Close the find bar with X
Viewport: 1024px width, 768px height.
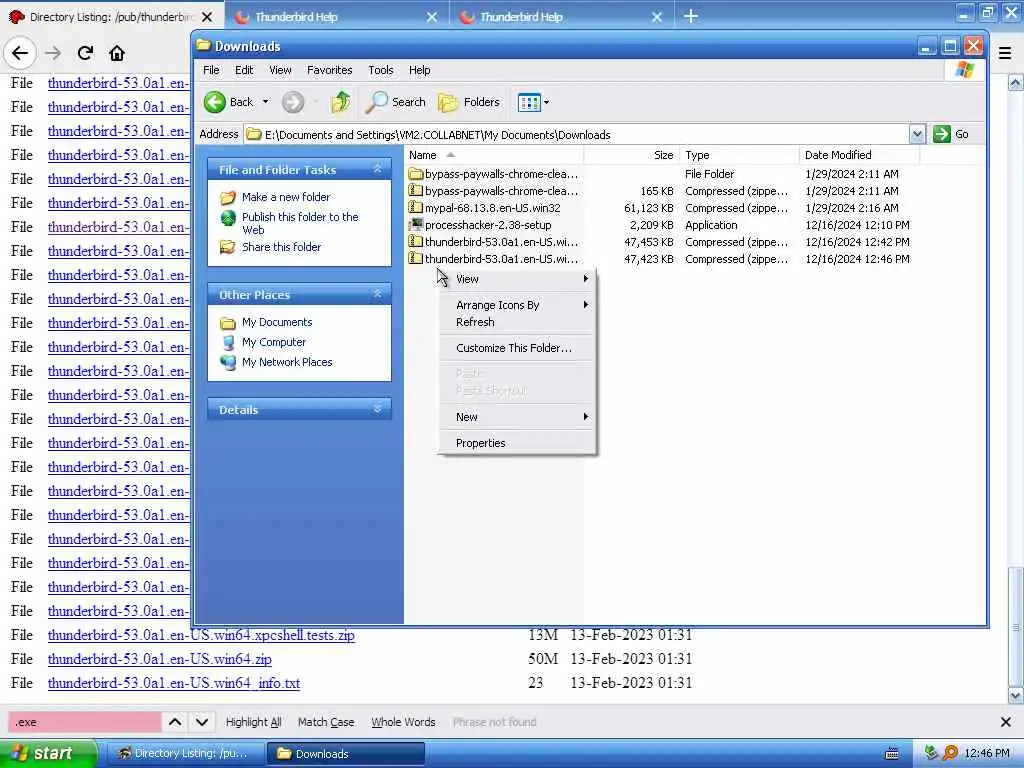click(1006, 722)
